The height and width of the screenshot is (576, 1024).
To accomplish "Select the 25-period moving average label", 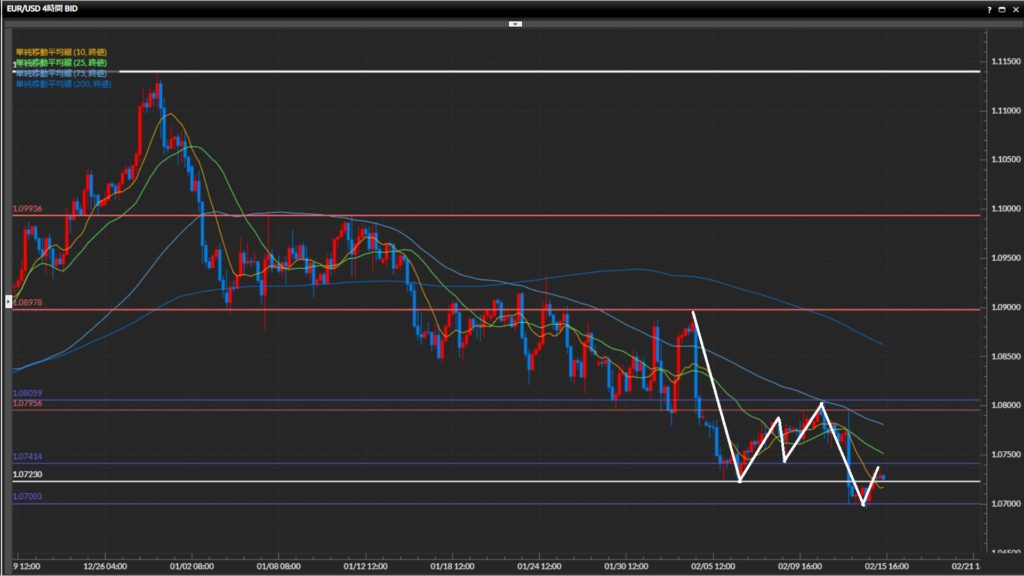I will tap(61, 62).
